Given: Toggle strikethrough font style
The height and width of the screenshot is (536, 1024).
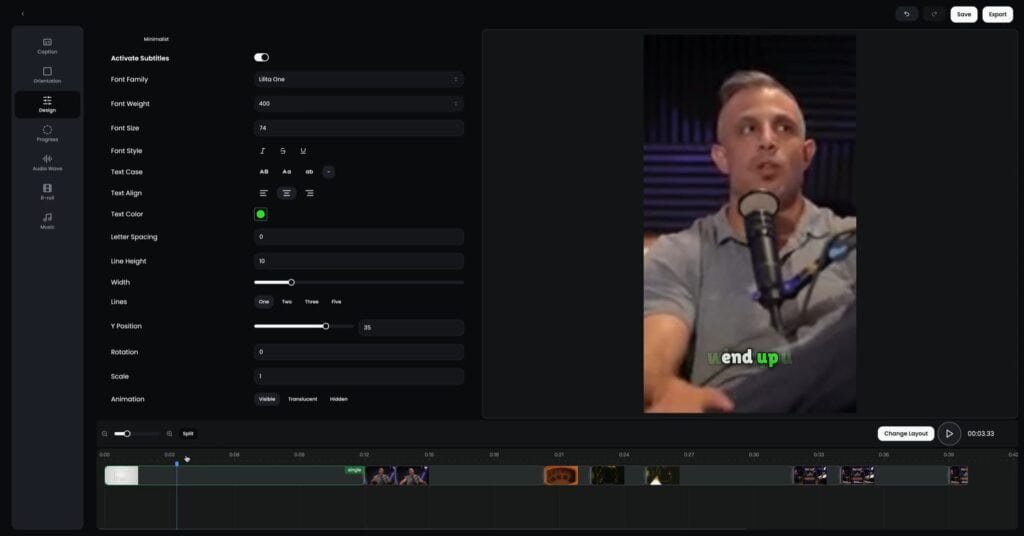Looking at the screenshot, I should tap(283, 151).
